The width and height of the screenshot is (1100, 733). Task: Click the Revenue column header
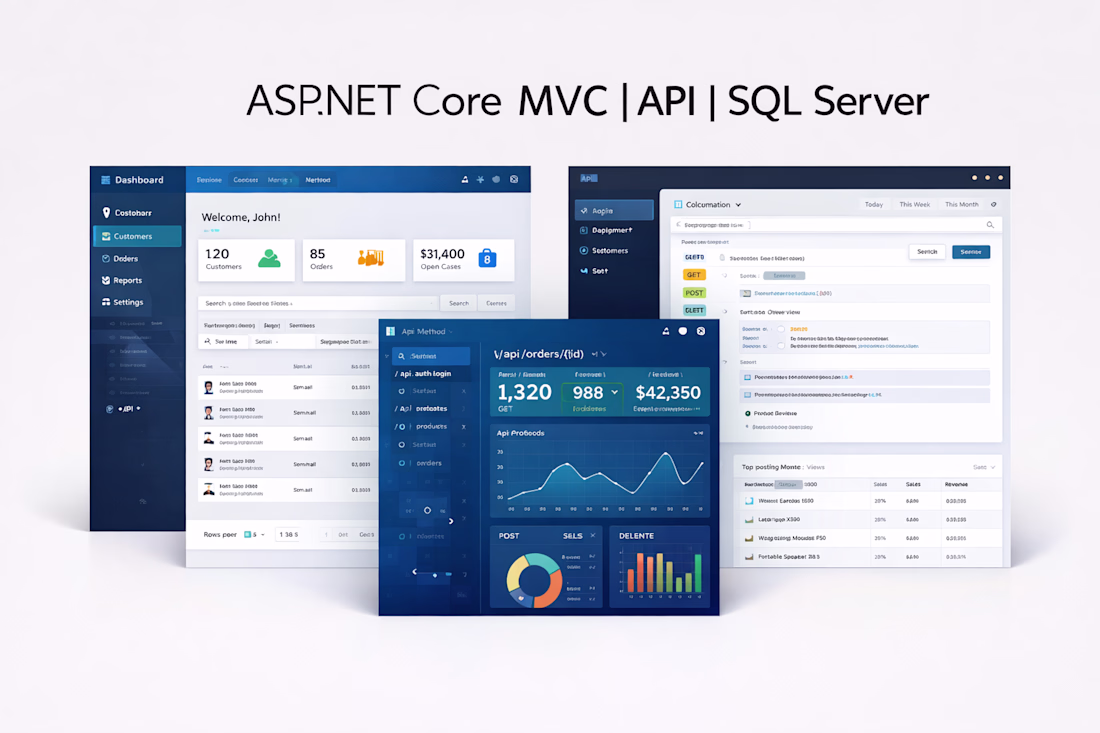(956, 485)
